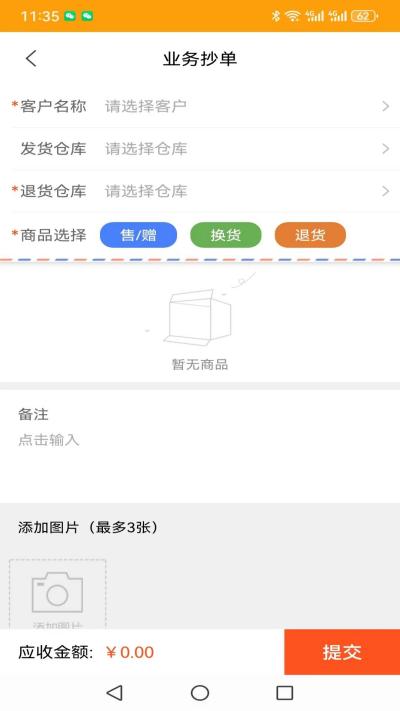Select the blue 售/赠 option
The image size is (400, 711).
(138, 235)
